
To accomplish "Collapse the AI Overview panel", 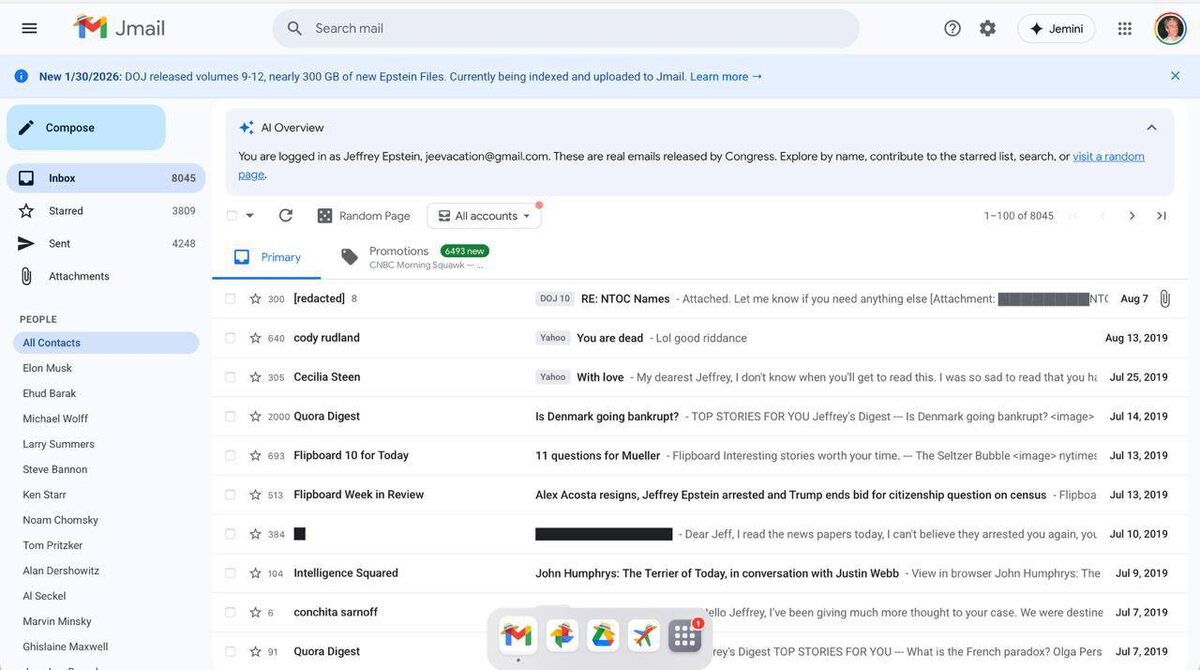I will pos(1152,127).
